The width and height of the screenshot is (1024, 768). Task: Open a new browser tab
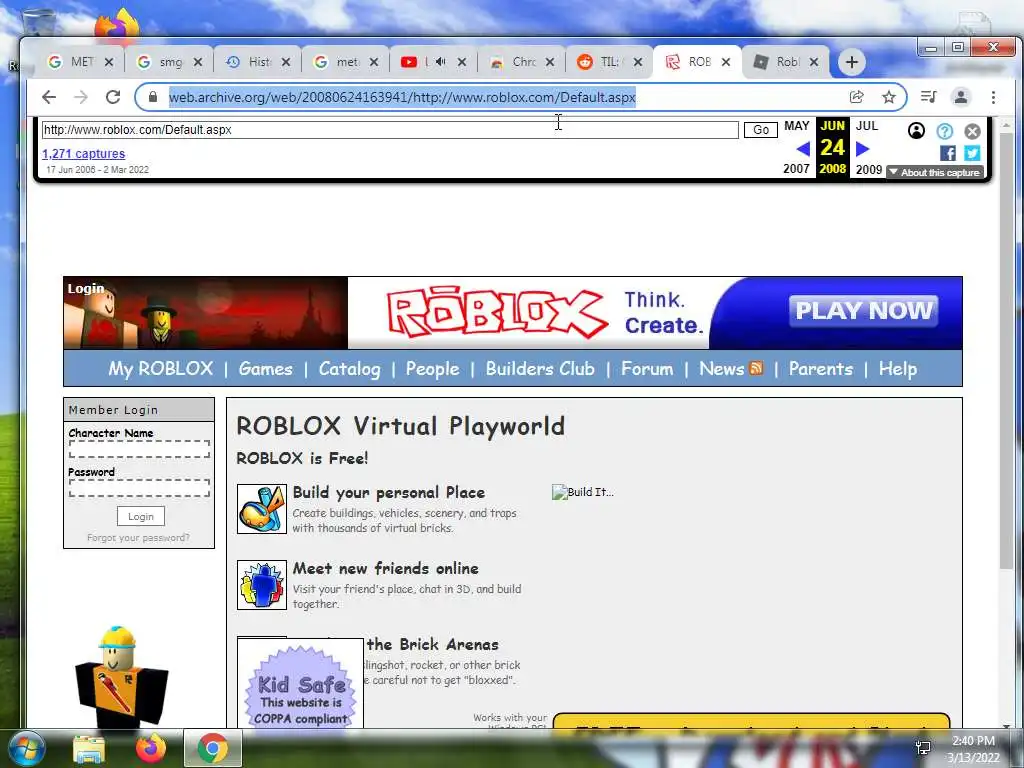[852, 62]
